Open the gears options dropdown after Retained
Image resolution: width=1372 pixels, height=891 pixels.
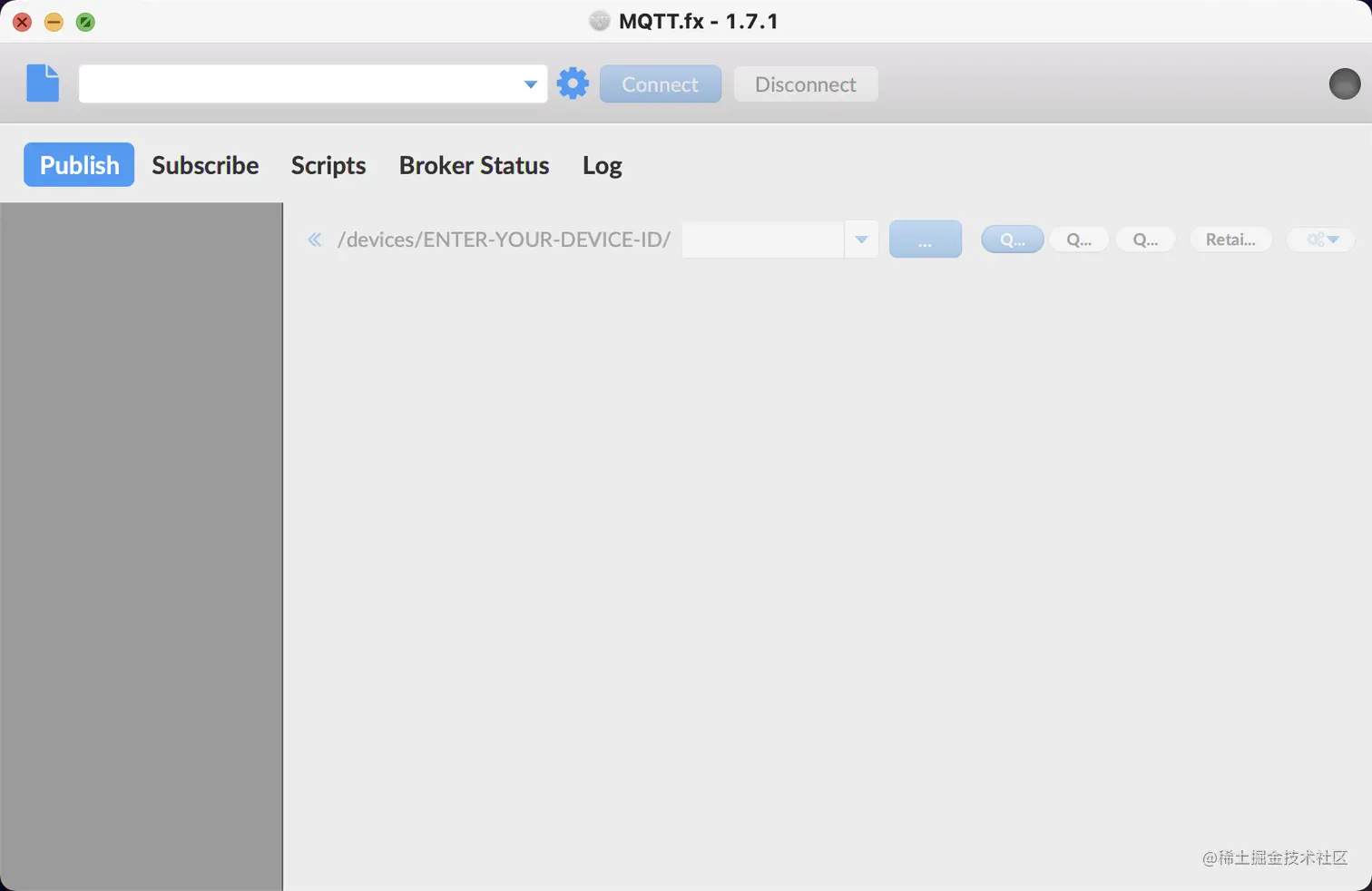(x=1321, y=240)
